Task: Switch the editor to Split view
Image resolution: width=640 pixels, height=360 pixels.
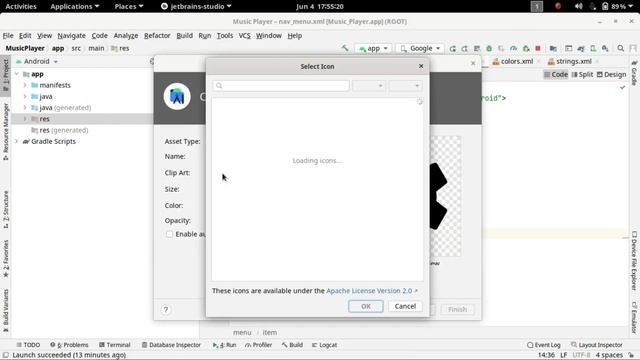Action: click(x=582, y=74)
